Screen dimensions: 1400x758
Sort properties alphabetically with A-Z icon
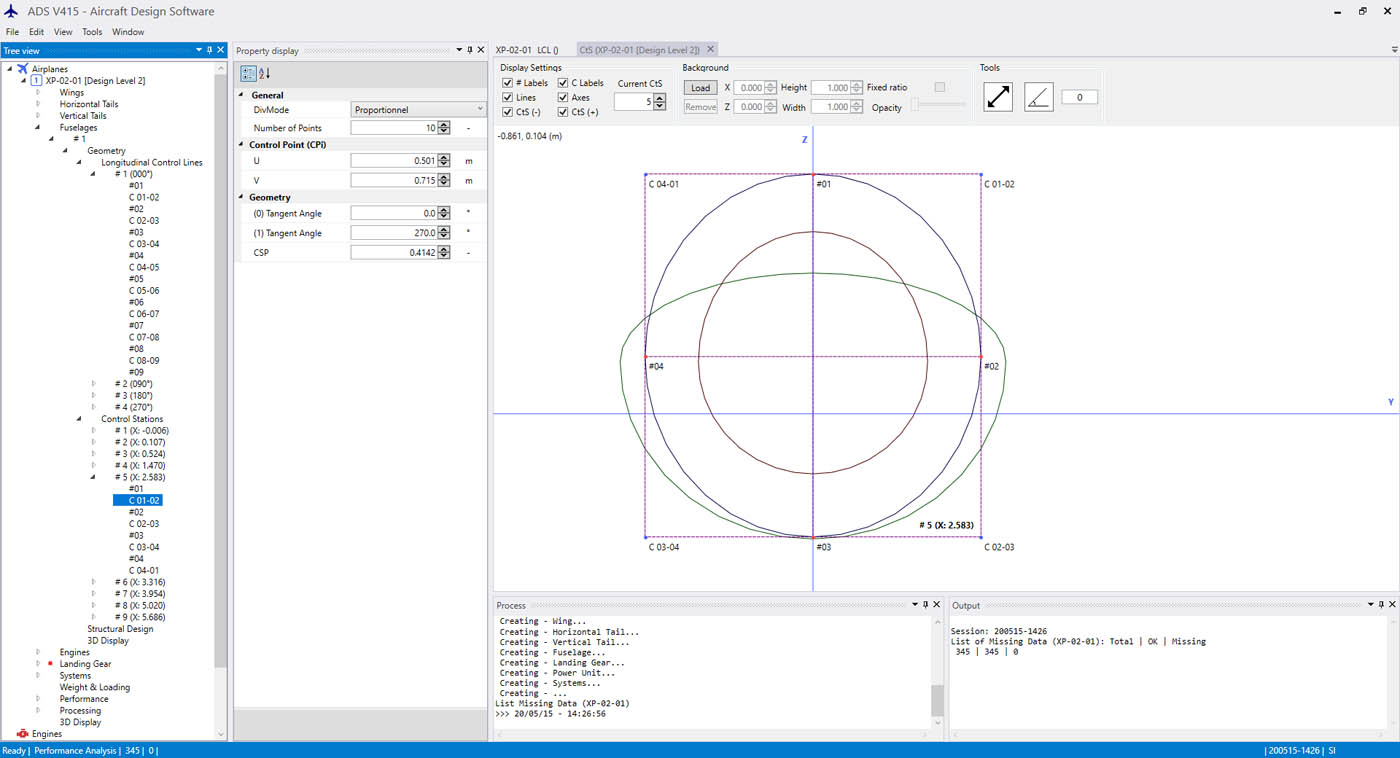[264, 73]
